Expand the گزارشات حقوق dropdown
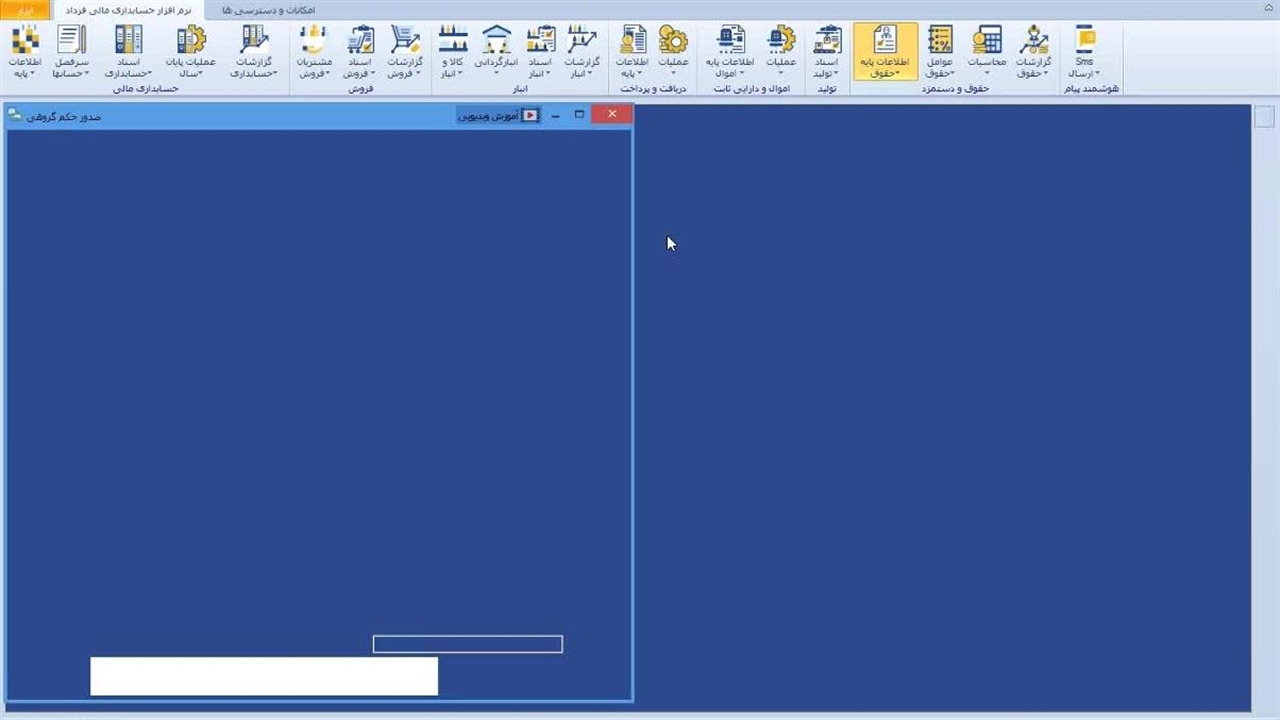 click(x=1033, y=73)
